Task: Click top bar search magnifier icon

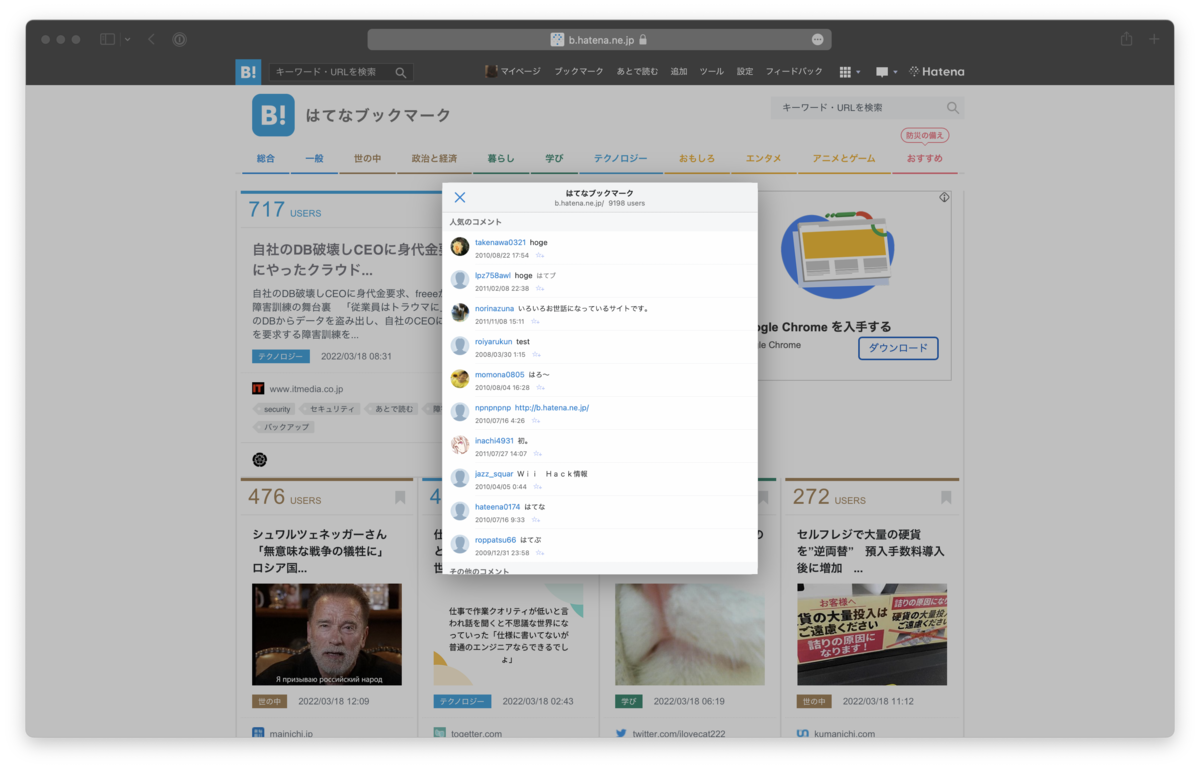Action: [401, 72]
